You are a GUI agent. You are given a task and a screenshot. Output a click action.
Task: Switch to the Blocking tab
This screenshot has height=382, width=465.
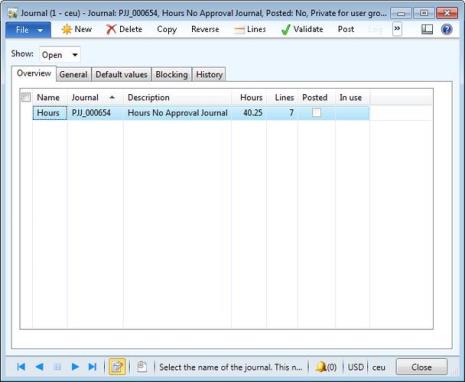(172, 74)
